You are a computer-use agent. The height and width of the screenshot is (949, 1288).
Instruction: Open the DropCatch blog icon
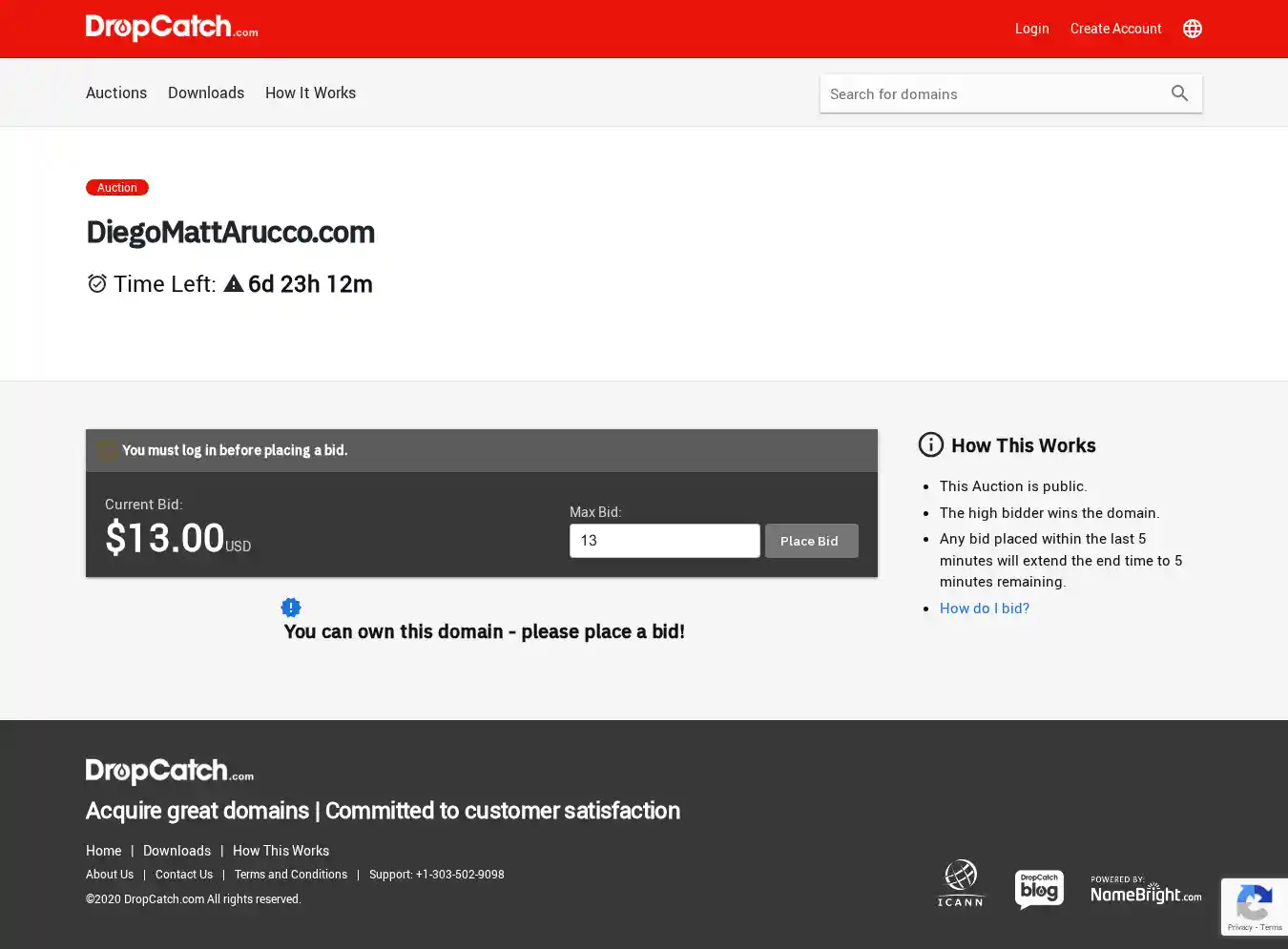pyautogui.click(x=1039, y=889)
